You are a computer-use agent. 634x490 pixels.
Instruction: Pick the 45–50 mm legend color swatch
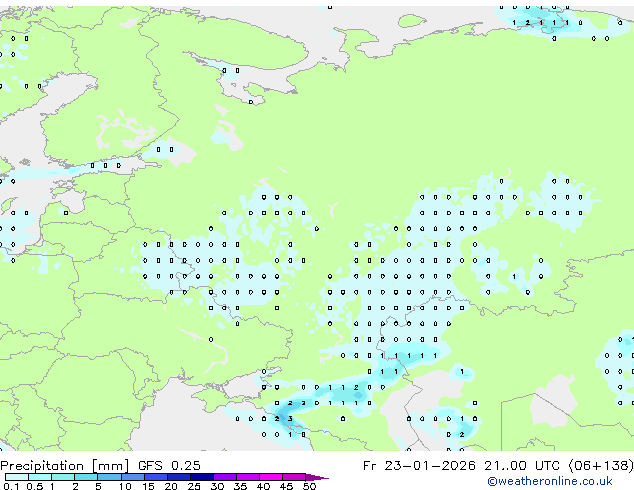tap(294, 477)
